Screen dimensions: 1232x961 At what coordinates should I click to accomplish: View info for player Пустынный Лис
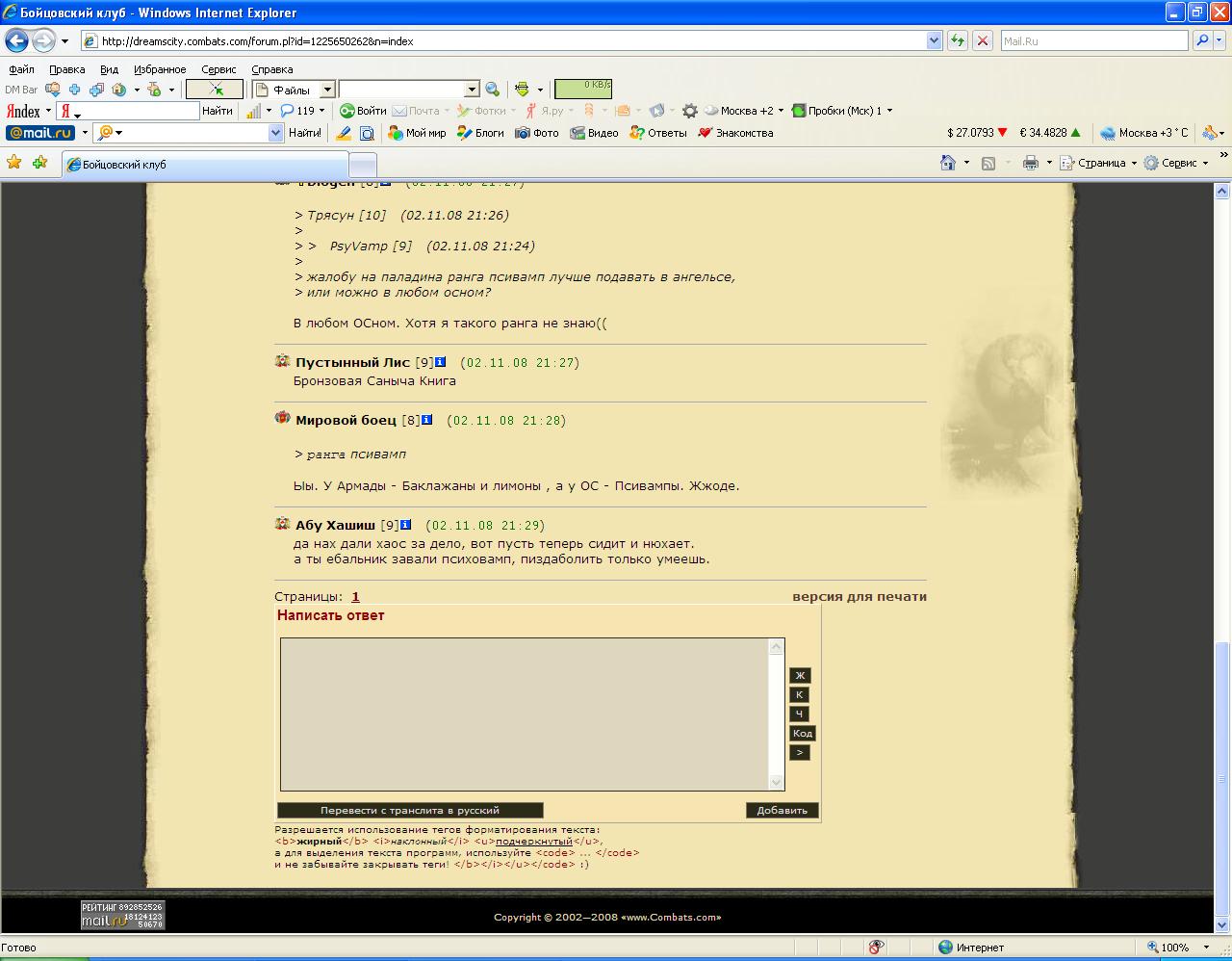440,362
